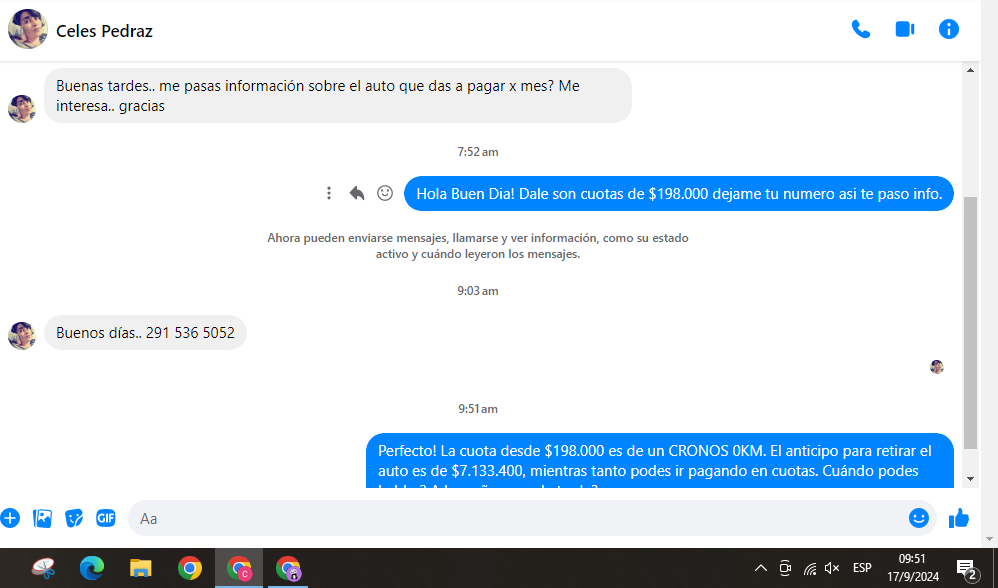Click the Aa message input field
Viewport: 998px width, 588px height.
[520, 518]
